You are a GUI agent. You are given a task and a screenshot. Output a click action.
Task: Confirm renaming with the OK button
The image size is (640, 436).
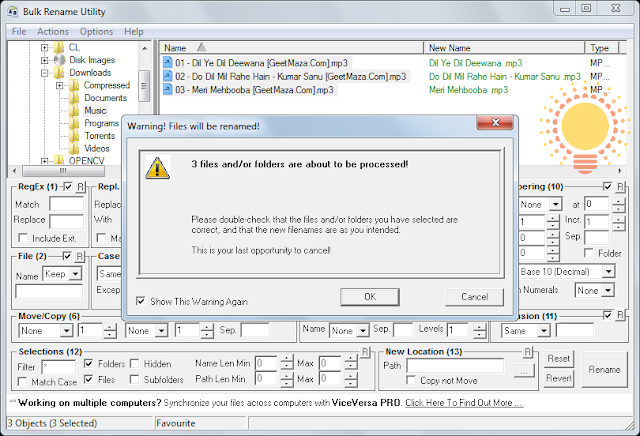370,297
